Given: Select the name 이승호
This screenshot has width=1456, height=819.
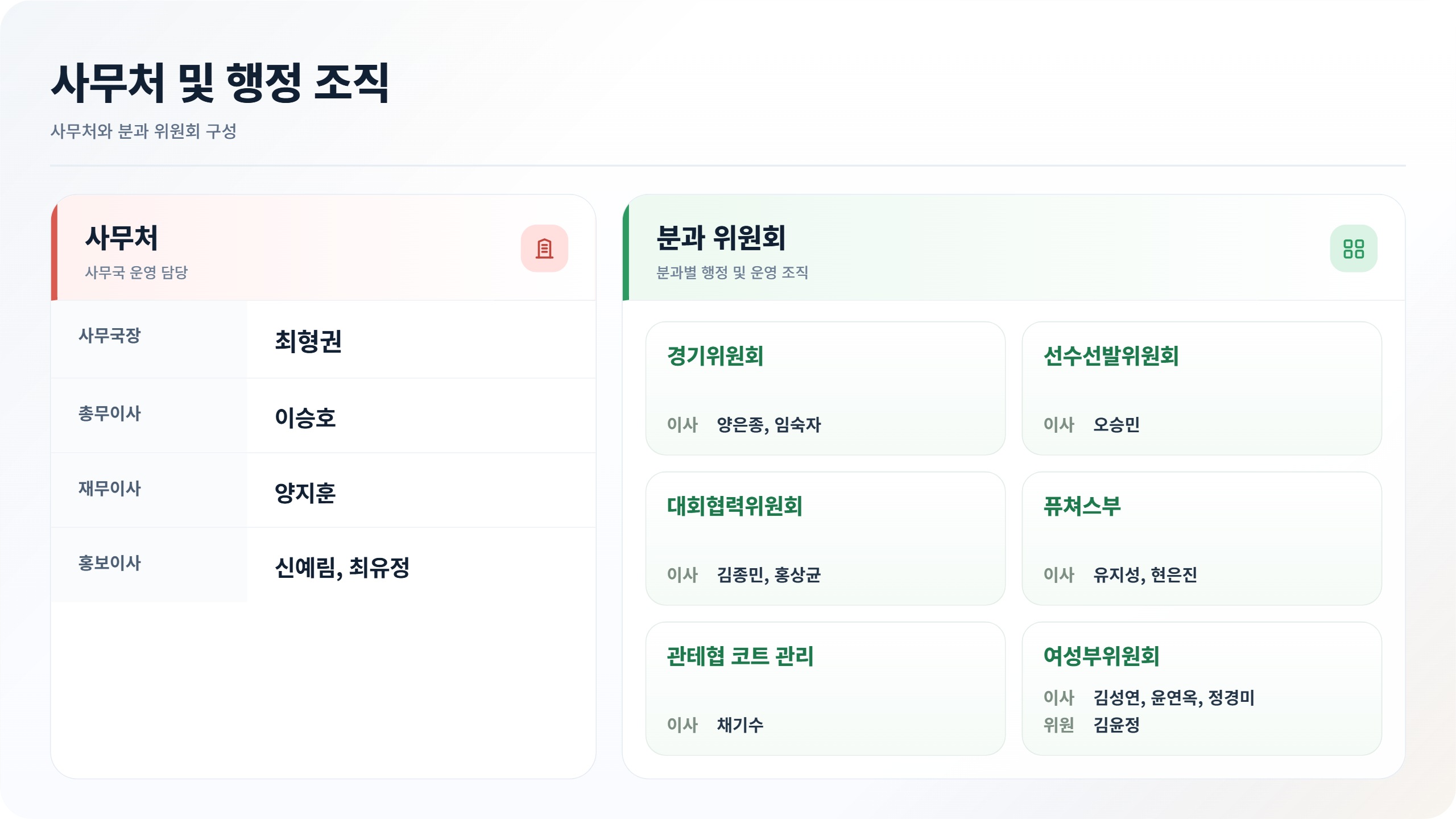Looking at the screenshot, I should [x=305, y=418].
